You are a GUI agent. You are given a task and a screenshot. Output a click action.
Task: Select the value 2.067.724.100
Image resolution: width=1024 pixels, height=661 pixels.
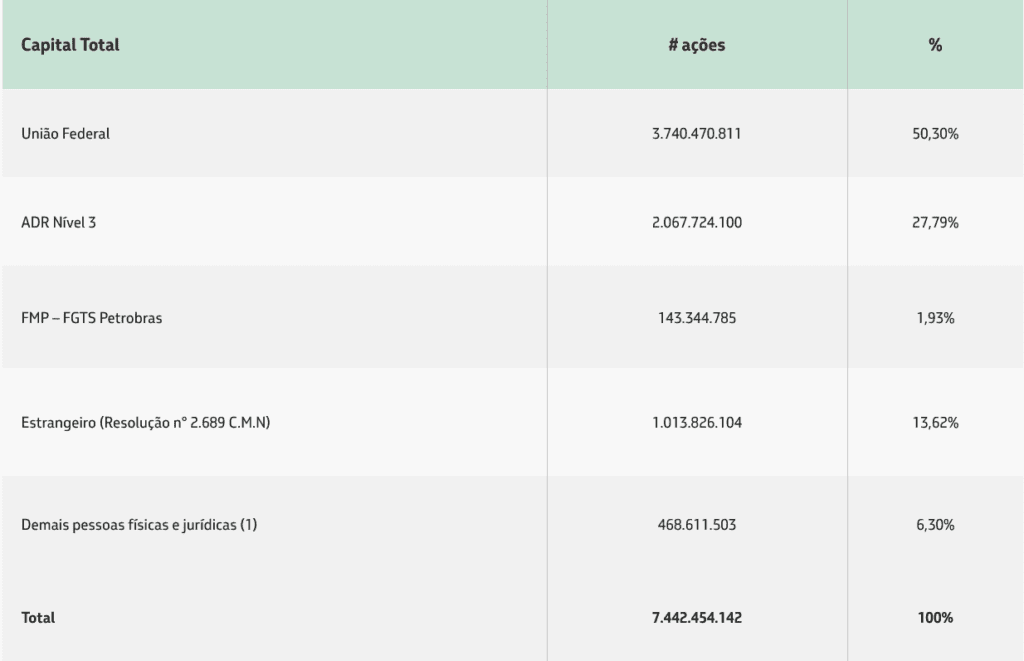pyautogui.click(x=697, y=223)
